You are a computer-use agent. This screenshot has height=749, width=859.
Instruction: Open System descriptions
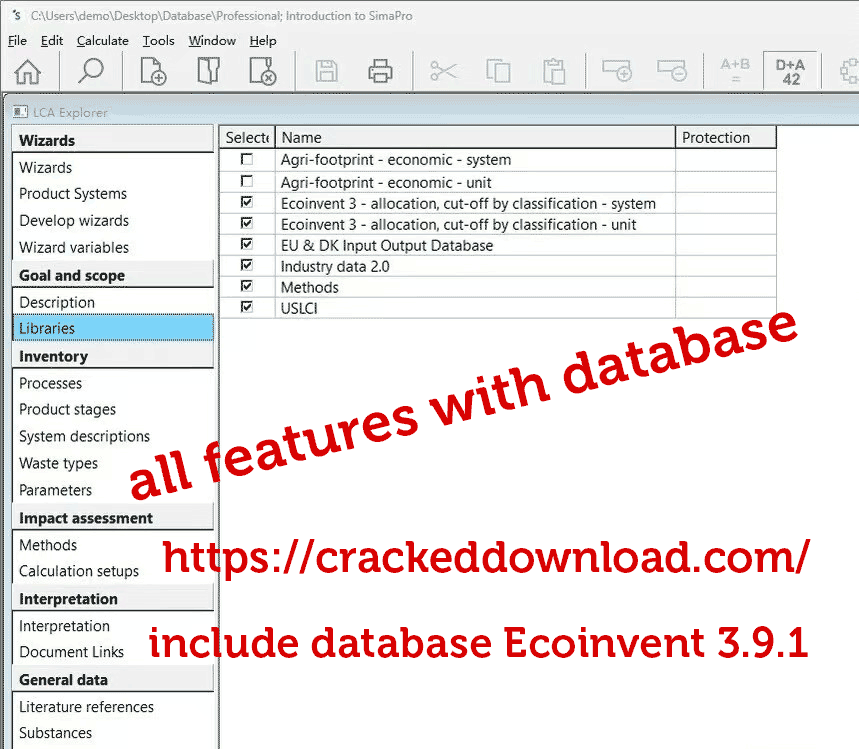84,437
